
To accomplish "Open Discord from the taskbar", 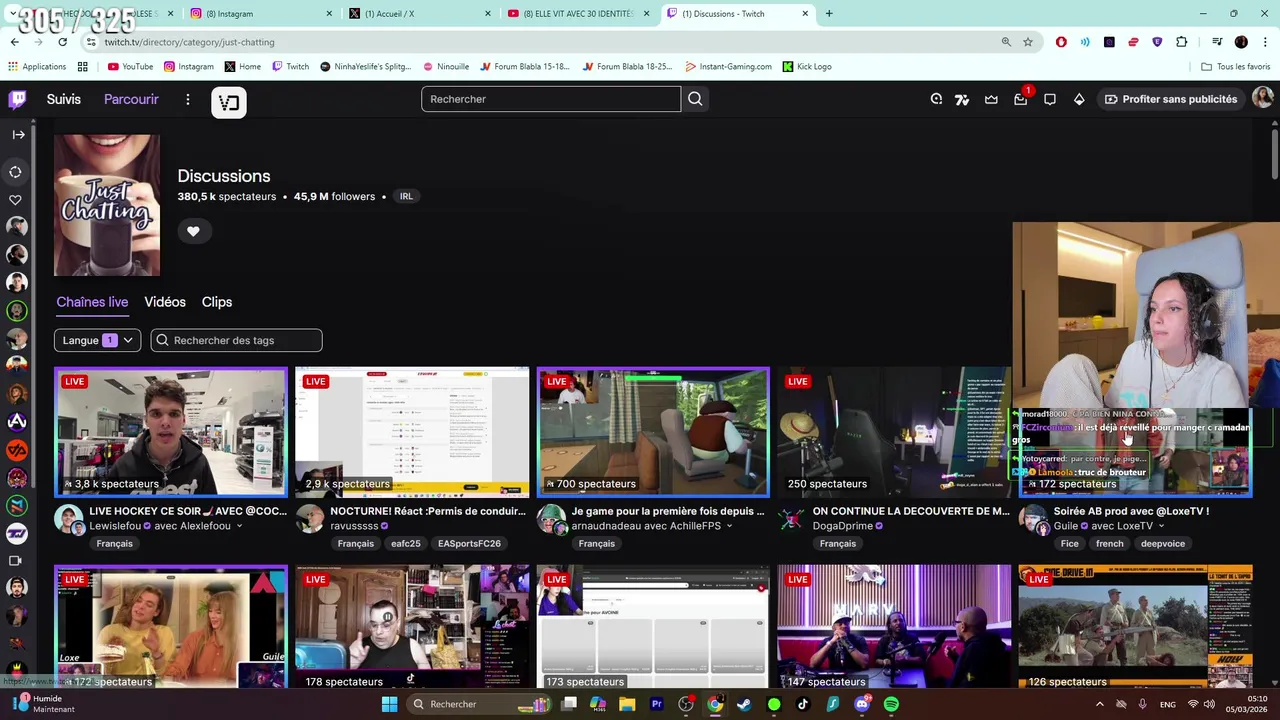I will (x=862, y=704).
